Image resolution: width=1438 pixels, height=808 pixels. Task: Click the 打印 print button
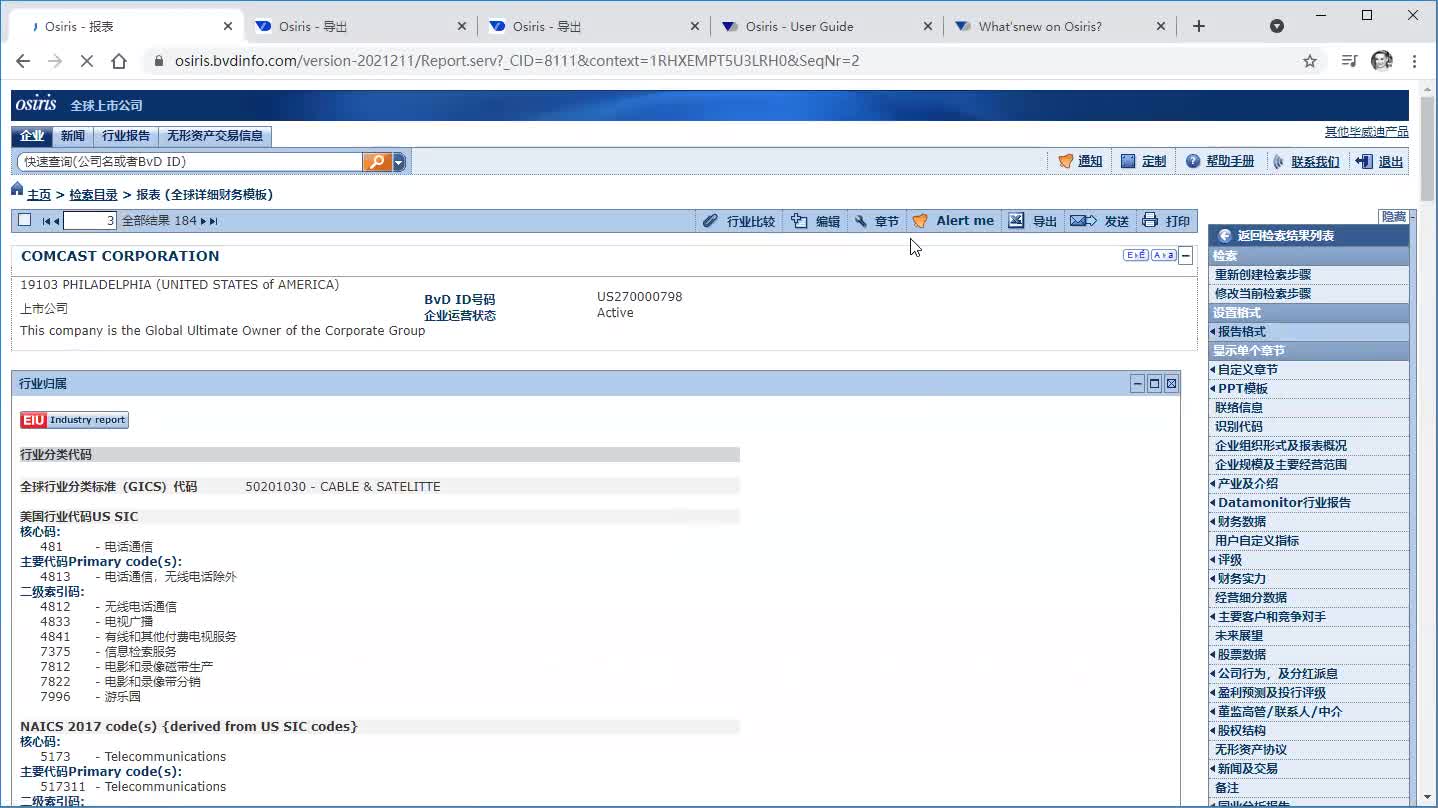tap(1166, 221)
